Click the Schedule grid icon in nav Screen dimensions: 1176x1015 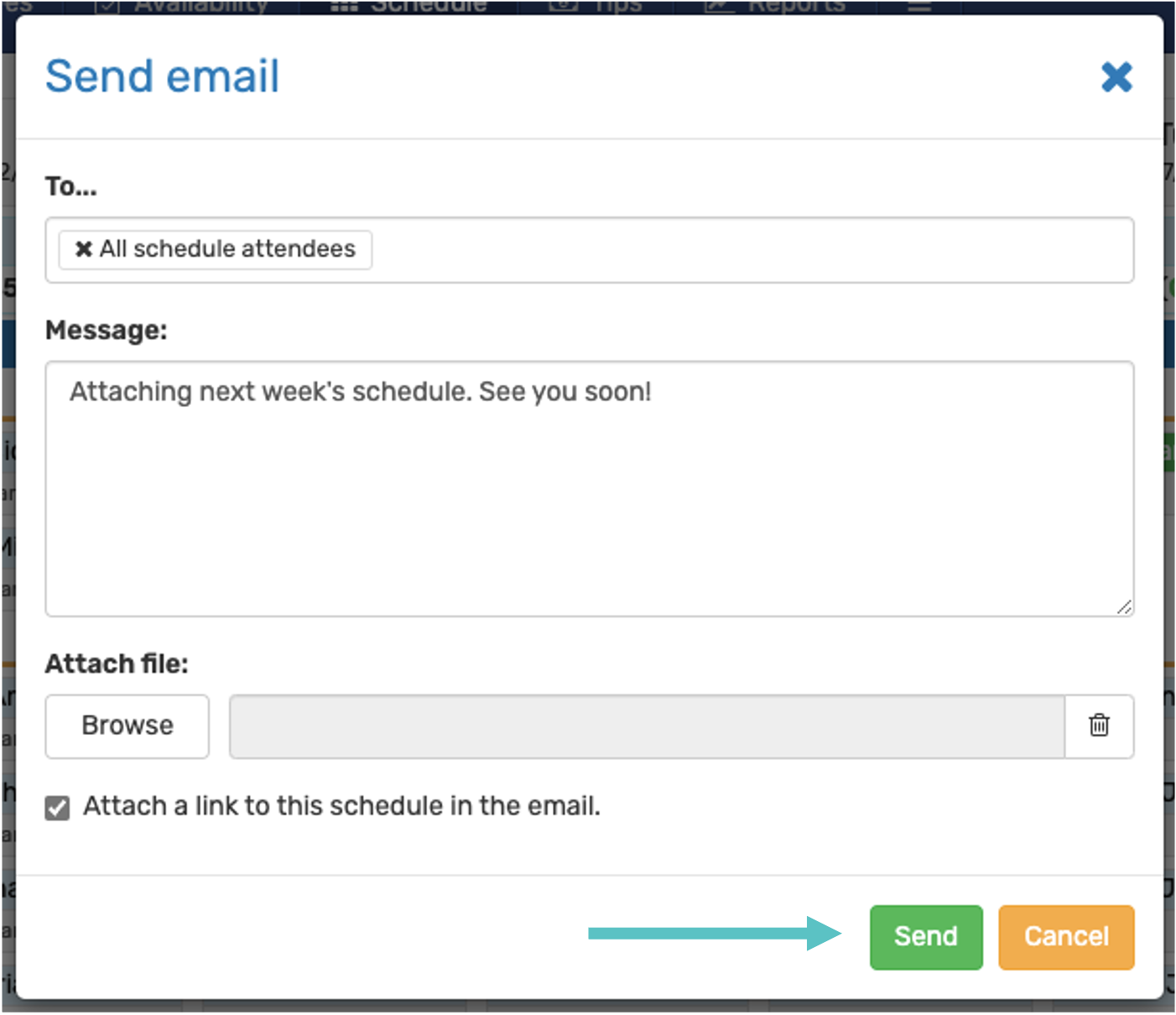point(345,6)
